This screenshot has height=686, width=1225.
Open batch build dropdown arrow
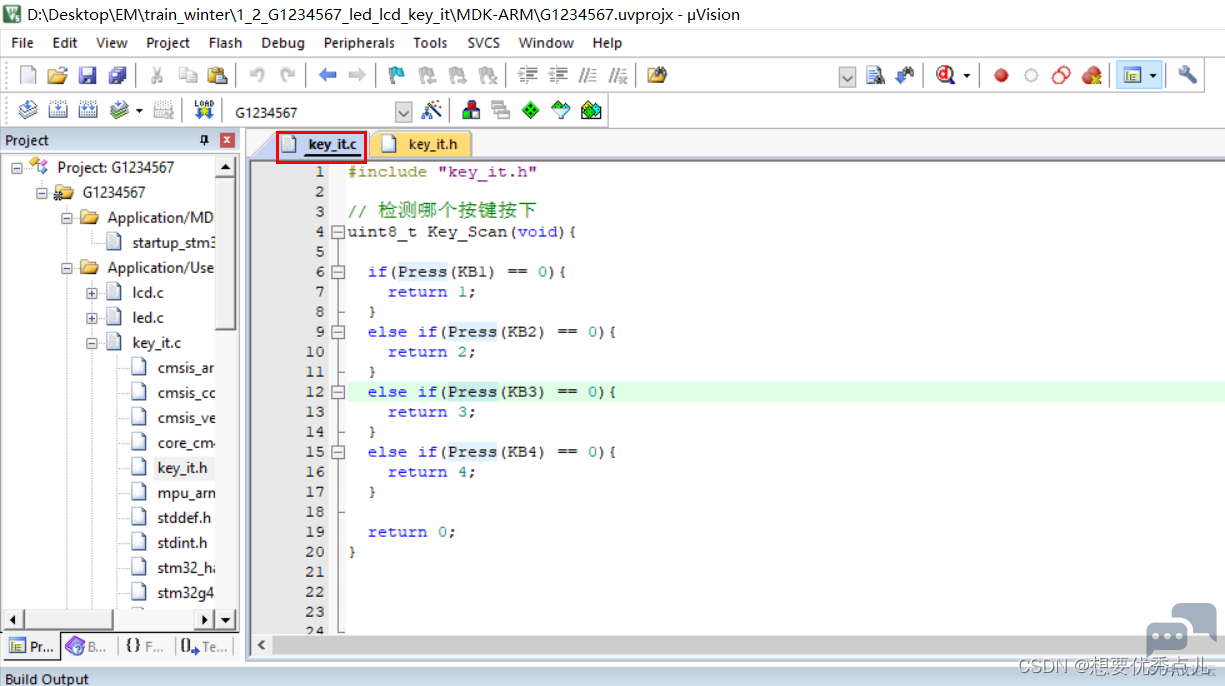(139, 110)
